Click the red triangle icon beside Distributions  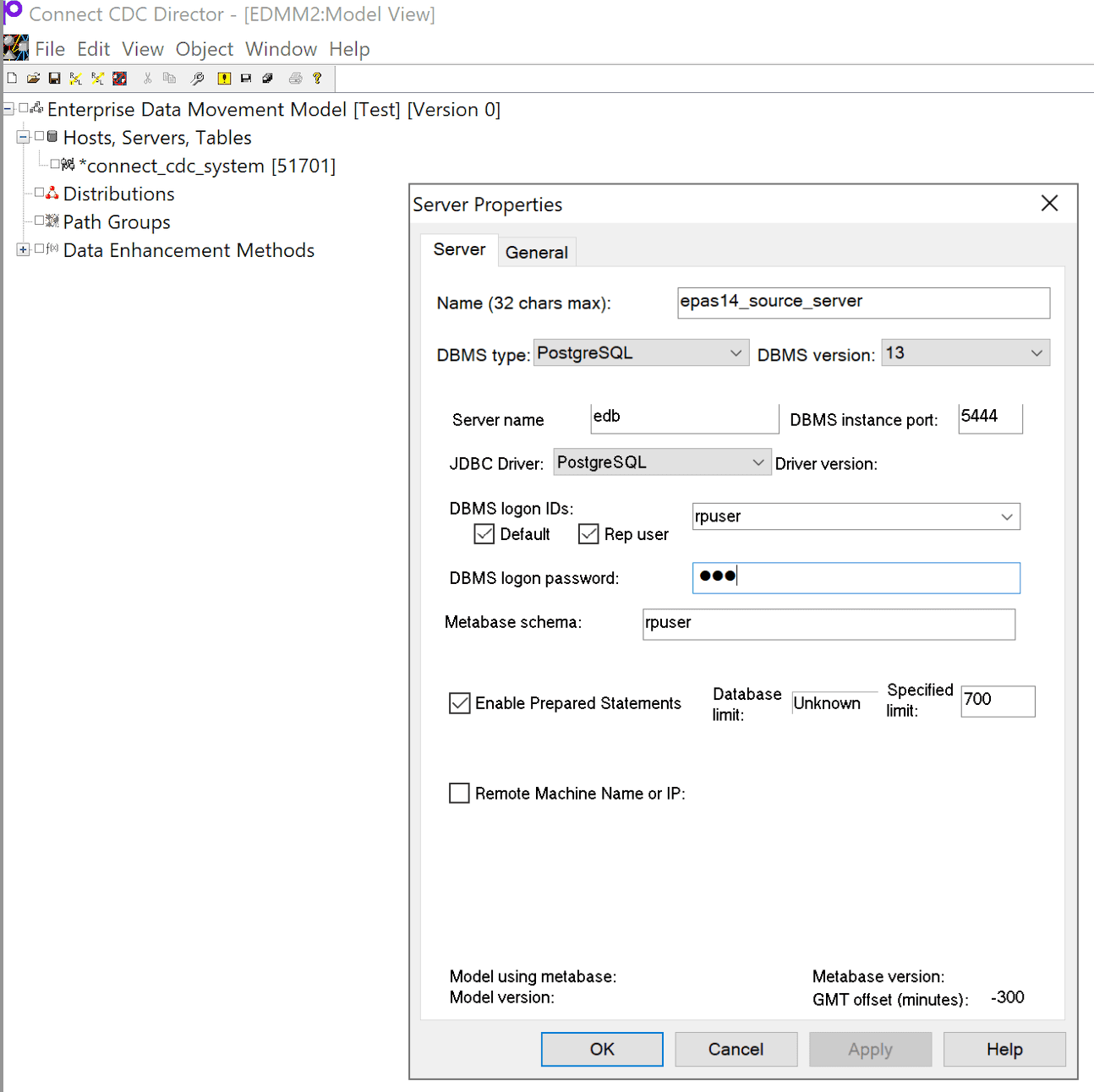pyautogui.click(x=52, y=193)
